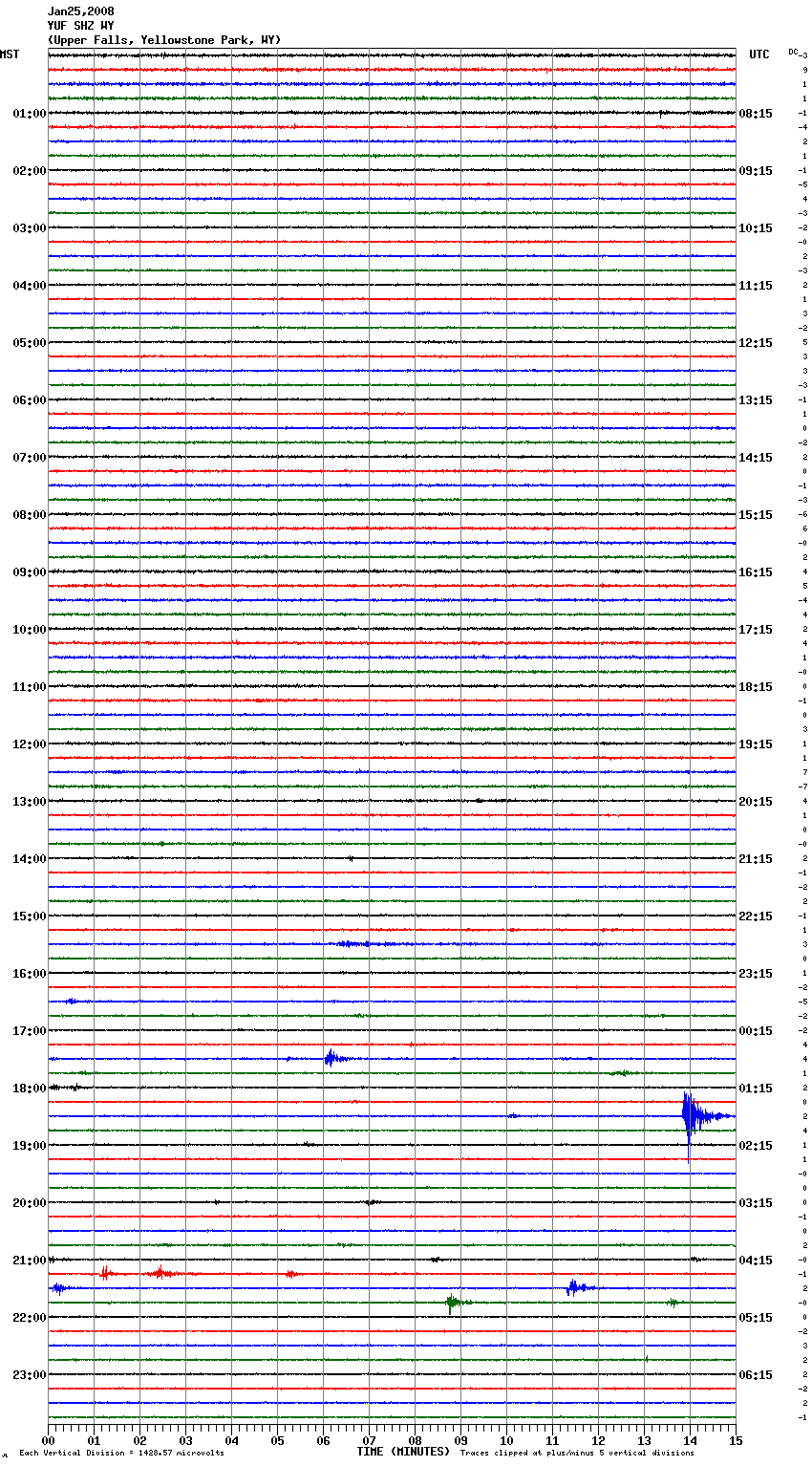Select the 10:00 MST row label
Viewport: 812px width, 1466px height.
point(30,630)
